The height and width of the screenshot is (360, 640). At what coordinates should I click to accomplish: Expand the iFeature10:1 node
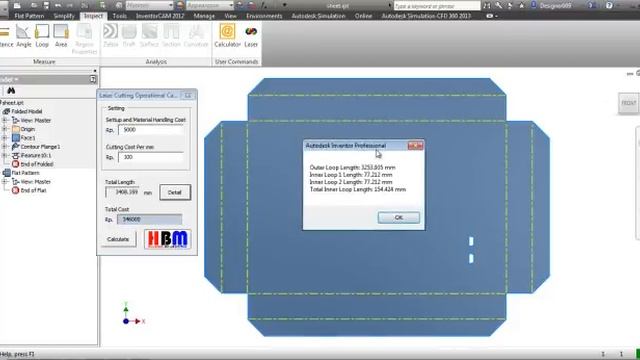5,155
